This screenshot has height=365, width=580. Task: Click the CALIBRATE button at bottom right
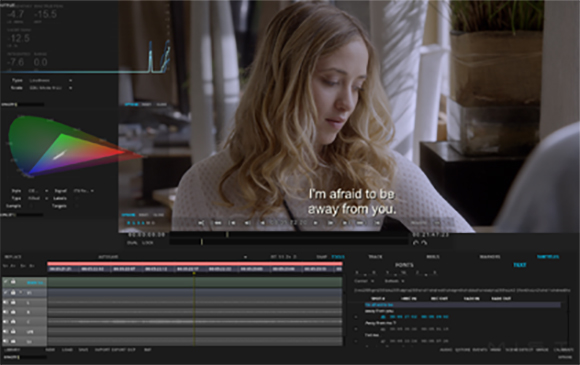pos(563,349)
